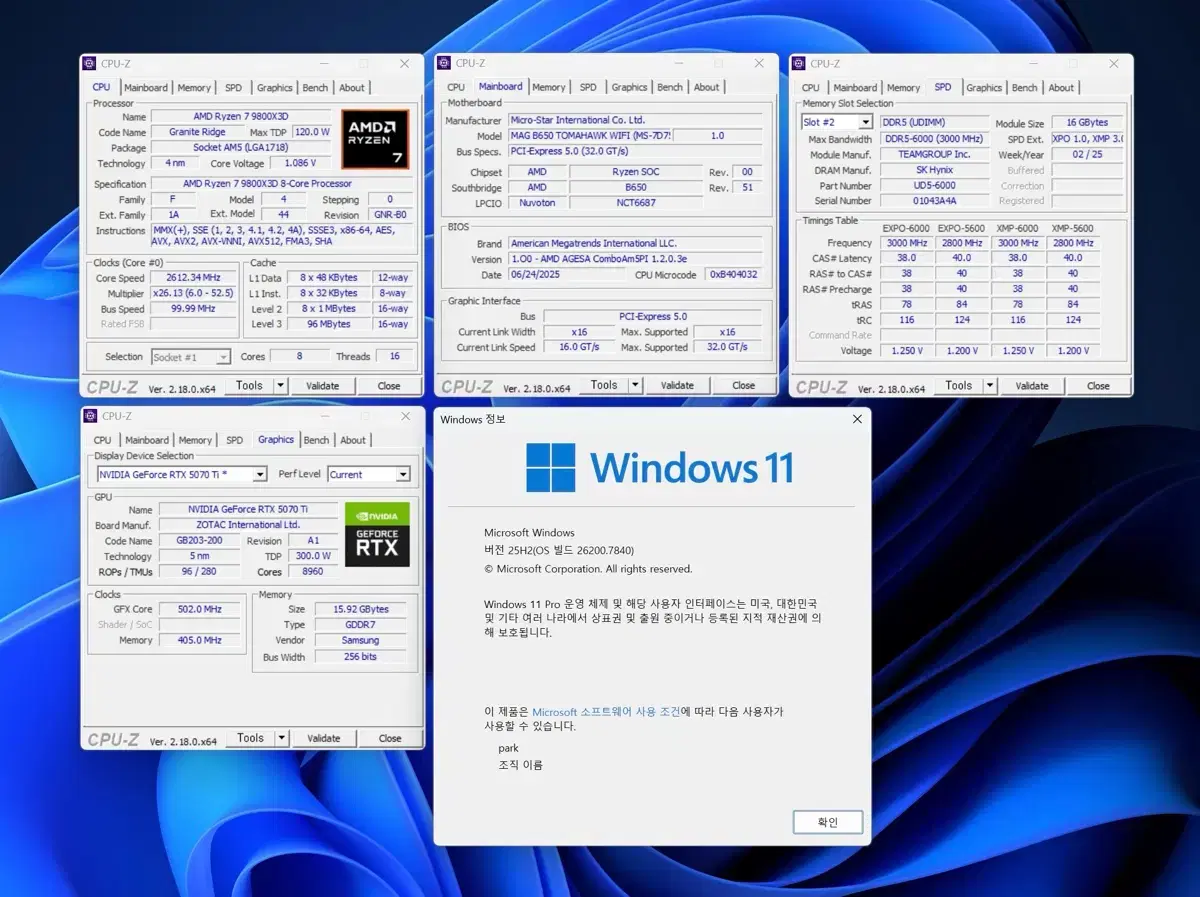Click the Close button in the Mainboard window
1200x897 pixels.
pyautogui.click(x=743, y=385)
